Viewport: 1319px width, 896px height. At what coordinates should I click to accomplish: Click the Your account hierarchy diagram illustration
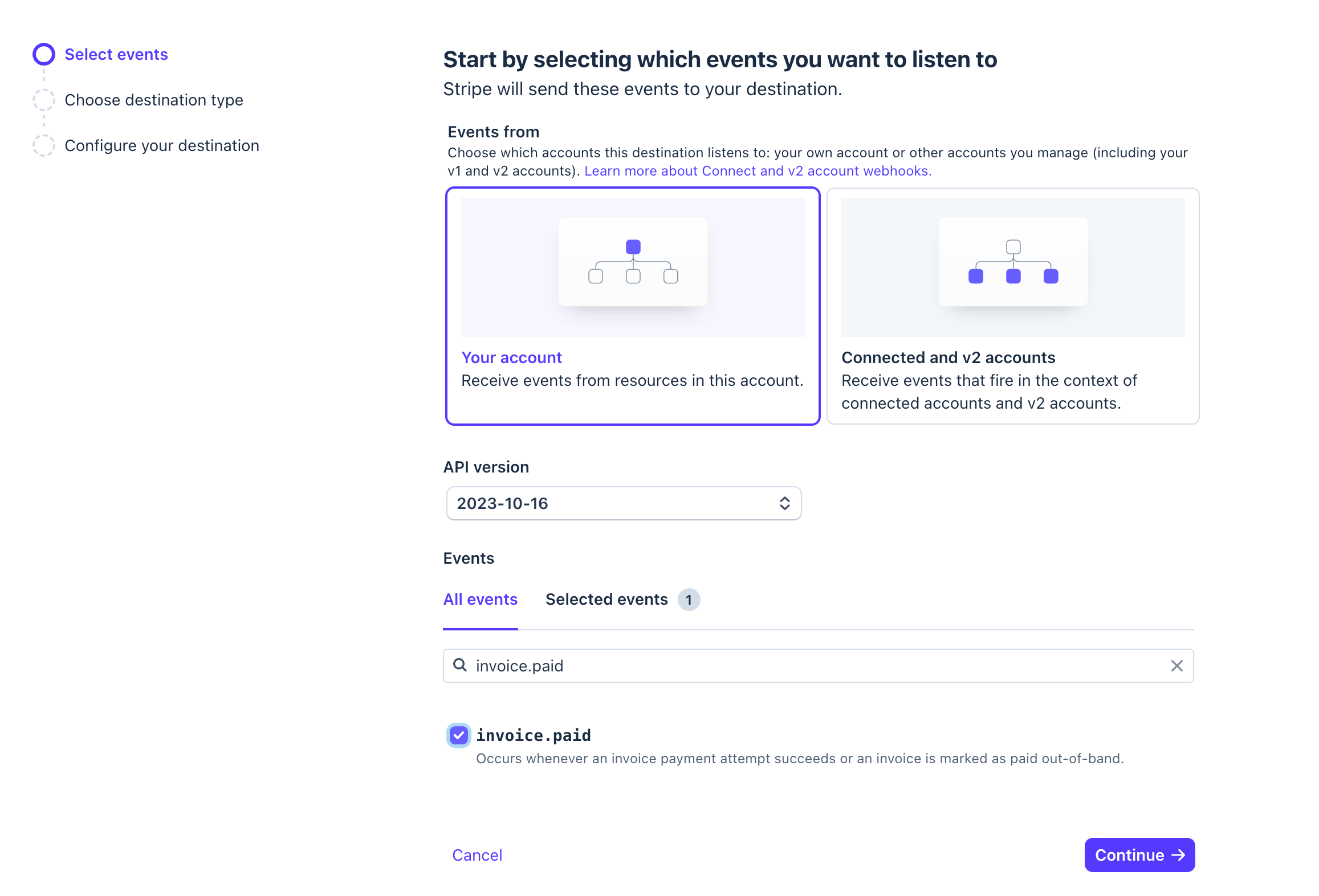(x=633, y=262)
